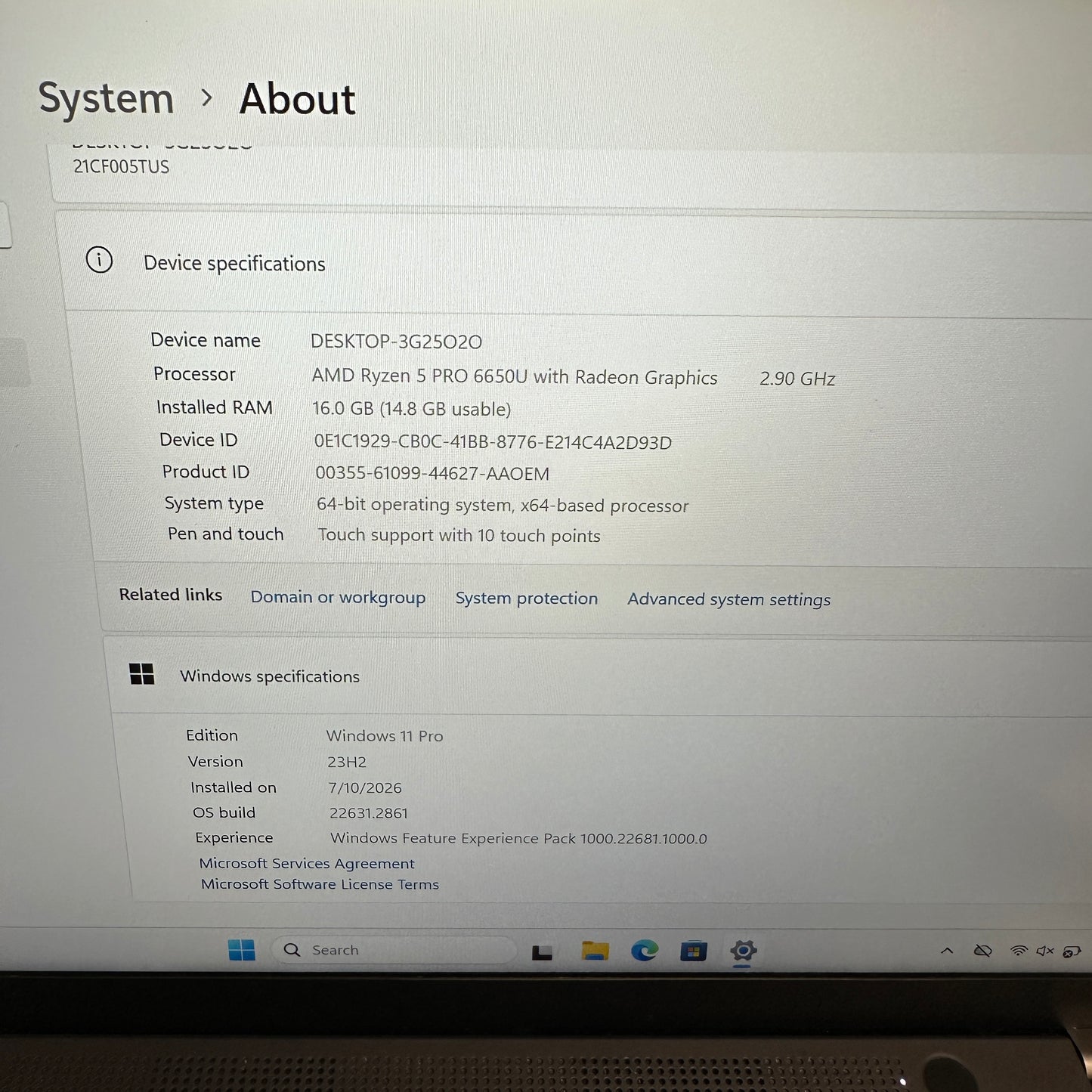Click the System type label
Image resolution: width=1092 pixels, height=1092 pixels.
tap(214, 503)
